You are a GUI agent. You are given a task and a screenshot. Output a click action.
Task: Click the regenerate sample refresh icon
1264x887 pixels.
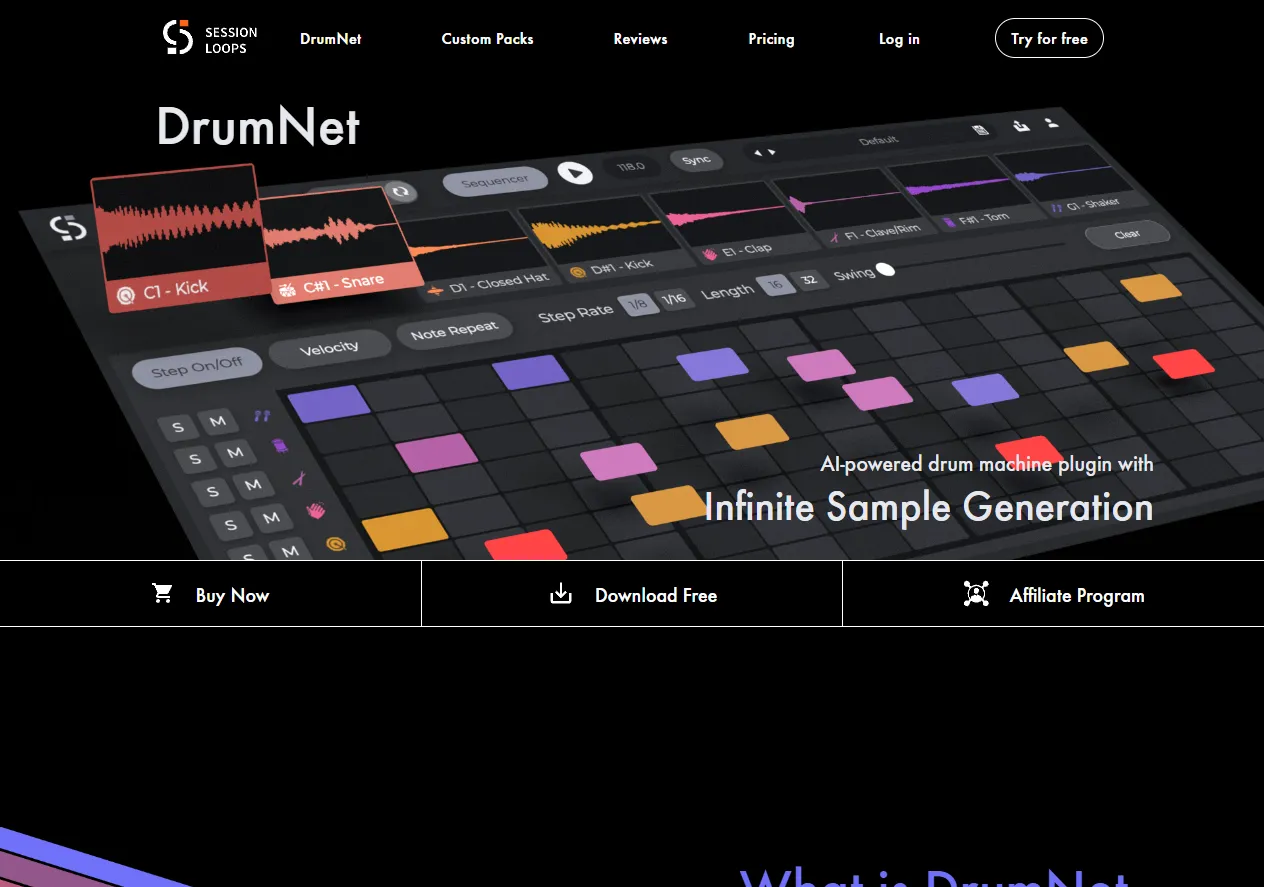pos(400,191)
